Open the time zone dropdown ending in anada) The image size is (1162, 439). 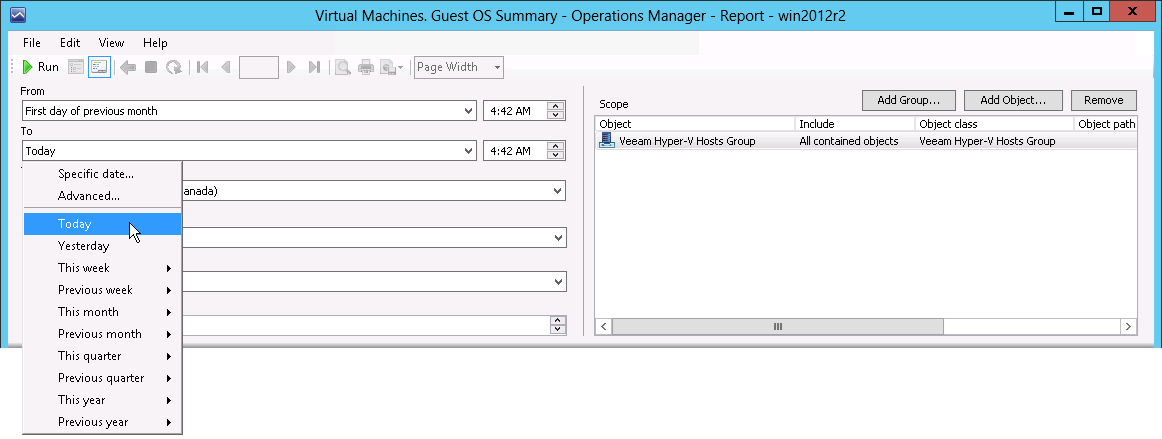[x=557, y=191]
